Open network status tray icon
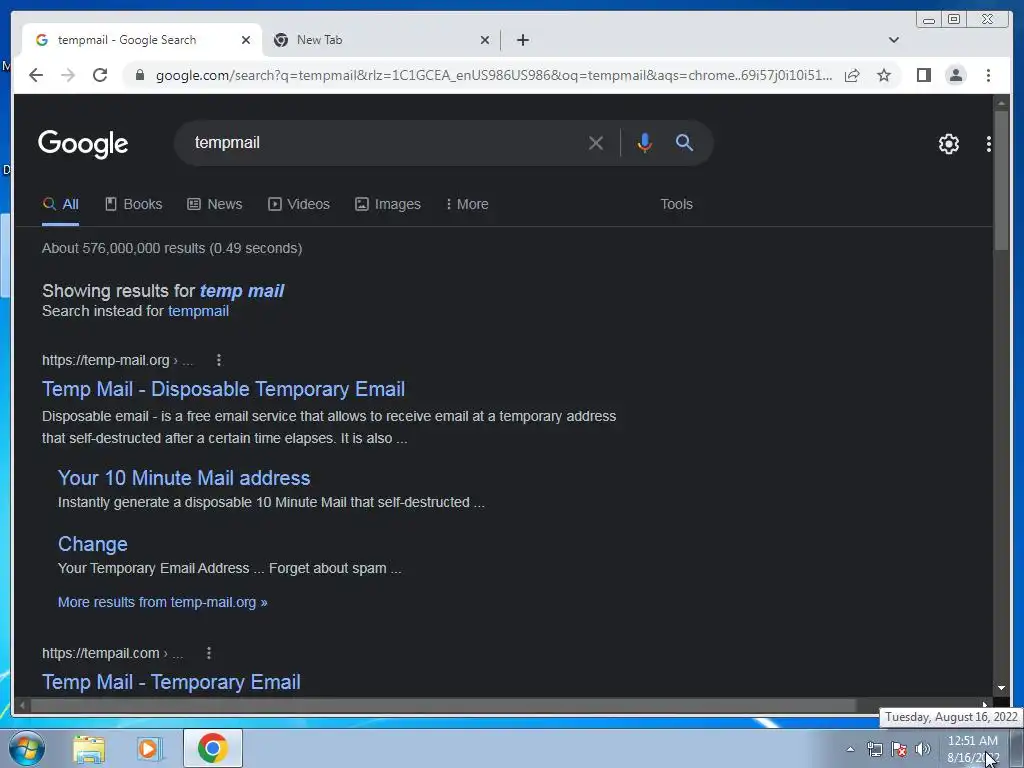Viewport: 1024px width, 768px height. pyautogui.click(x=874, y=749)
